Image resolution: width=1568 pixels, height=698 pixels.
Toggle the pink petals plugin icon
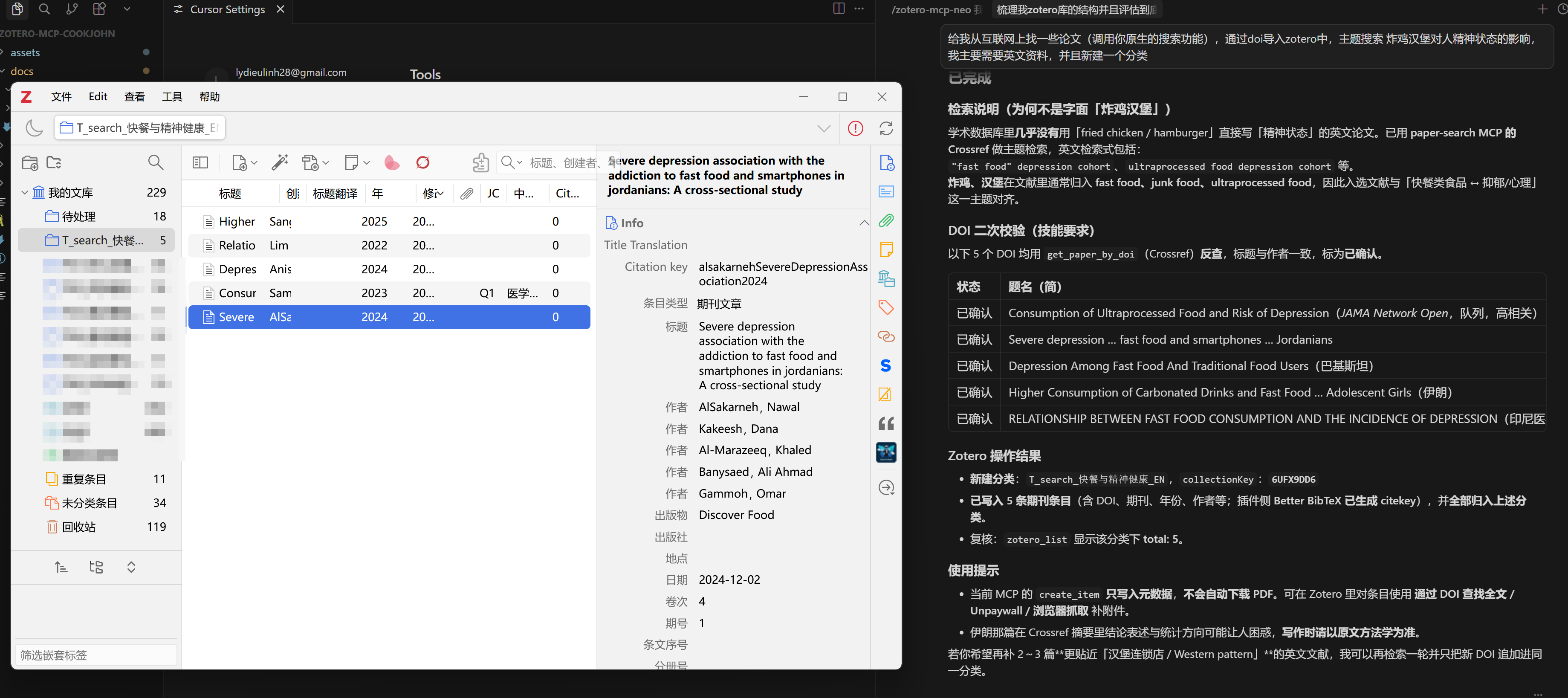[x=392, y=162]
